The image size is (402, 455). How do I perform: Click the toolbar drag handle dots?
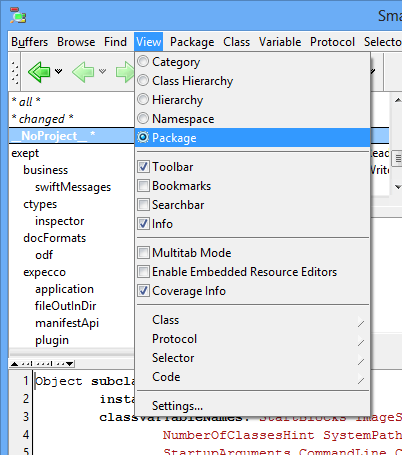15,72
